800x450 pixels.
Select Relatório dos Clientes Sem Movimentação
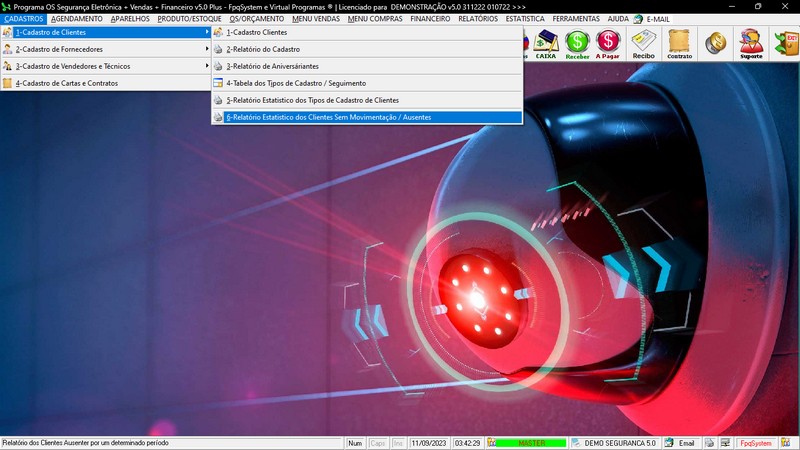click(x=328, y=117)
